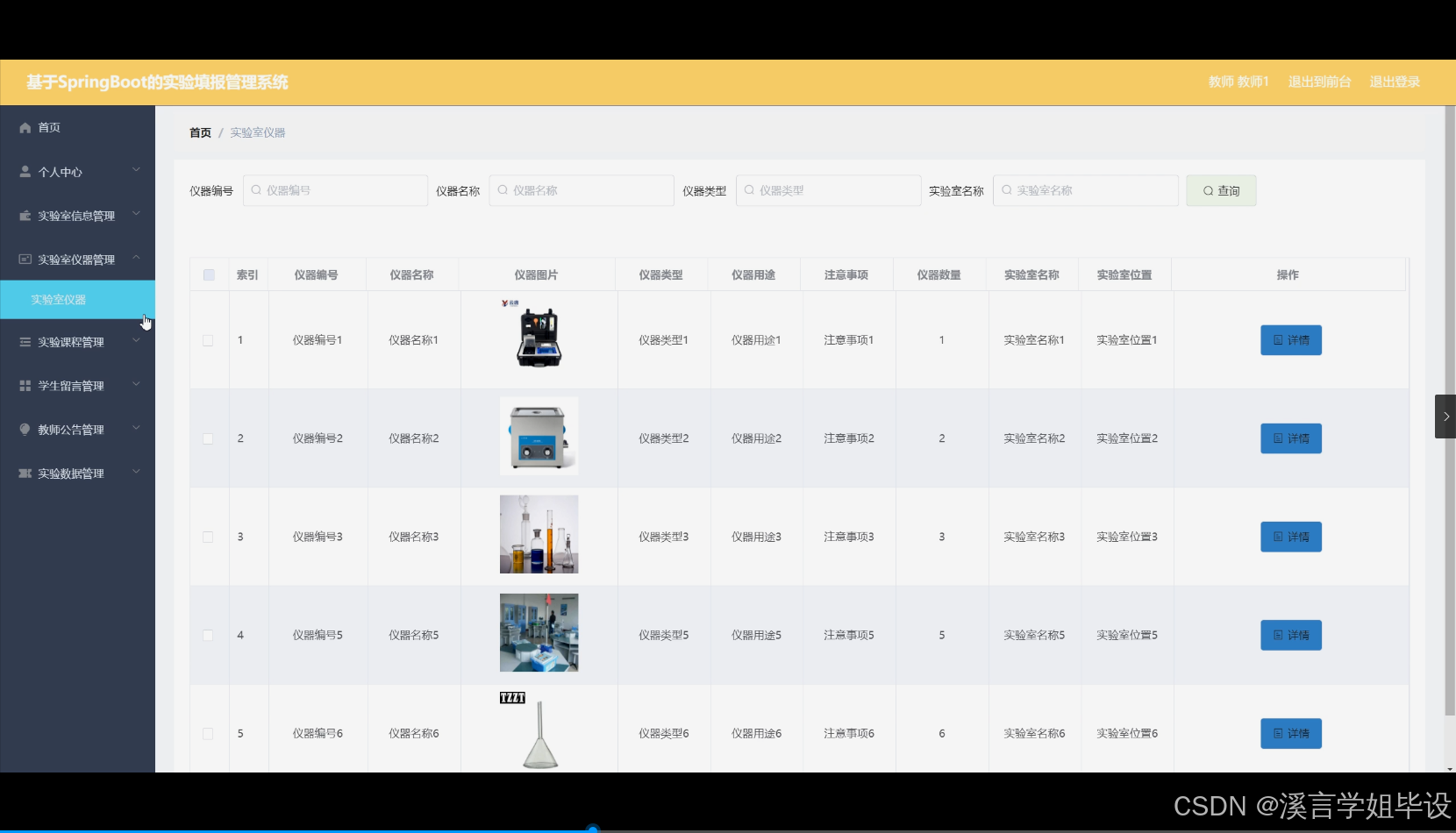Click the cell 仪器类型1
The width and height of the screenshot is (1456, 833).
(663, 340)
